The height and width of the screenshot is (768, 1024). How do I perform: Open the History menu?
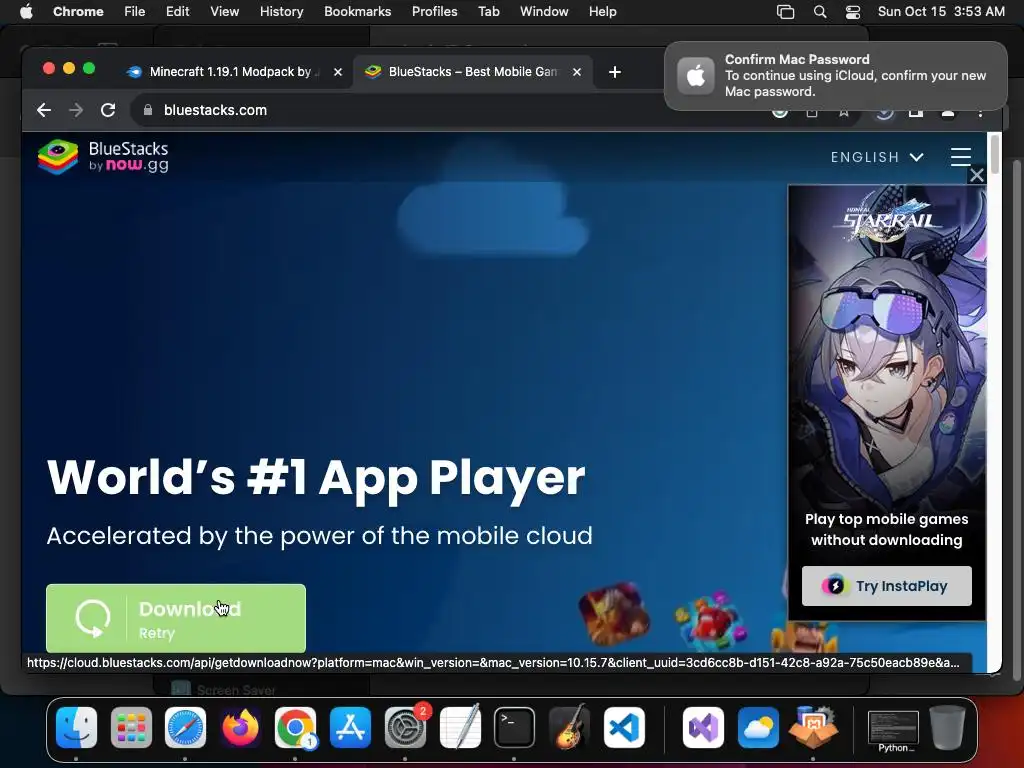[x=281, y=12]
